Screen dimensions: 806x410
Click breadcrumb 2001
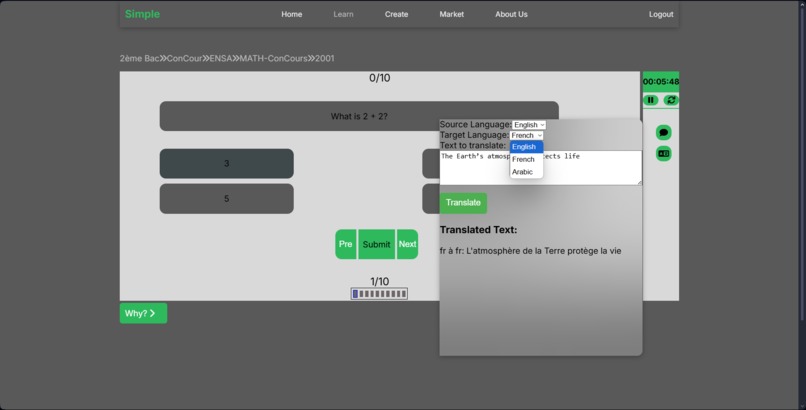tap(324, 59)
